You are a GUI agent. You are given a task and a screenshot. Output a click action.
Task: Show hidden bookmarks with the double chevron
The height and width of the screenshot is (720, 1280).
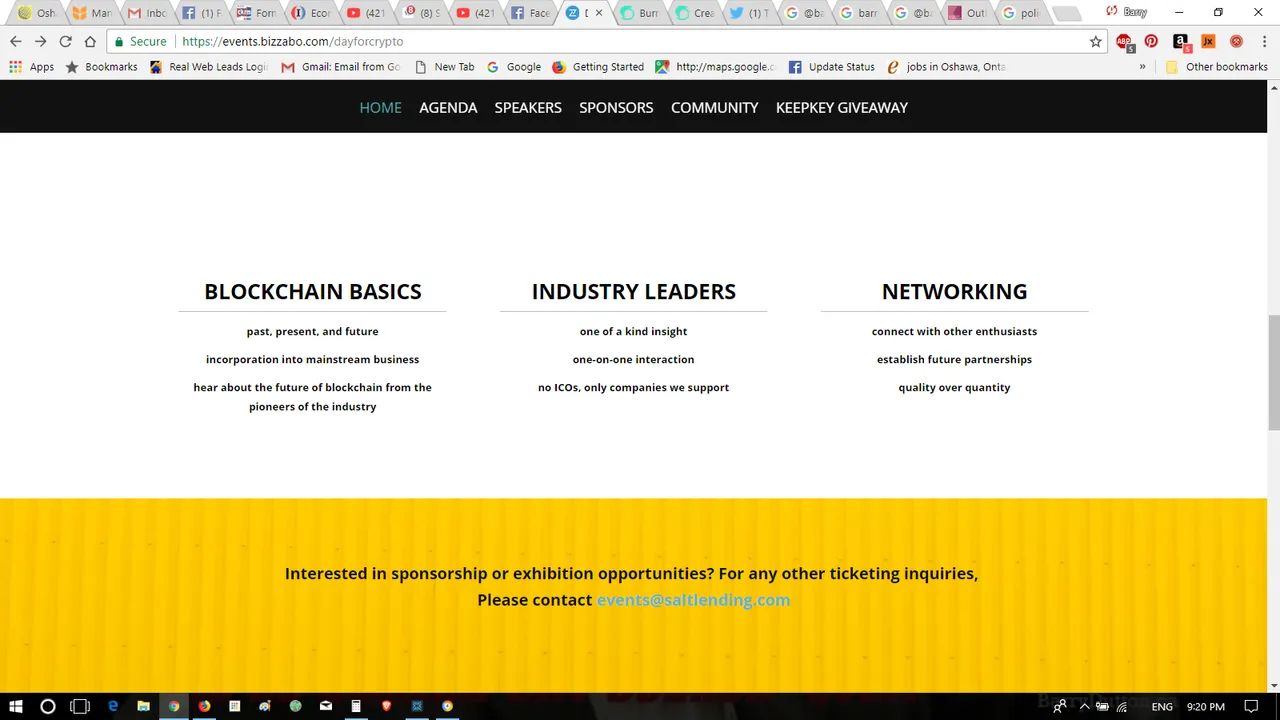1142,67
